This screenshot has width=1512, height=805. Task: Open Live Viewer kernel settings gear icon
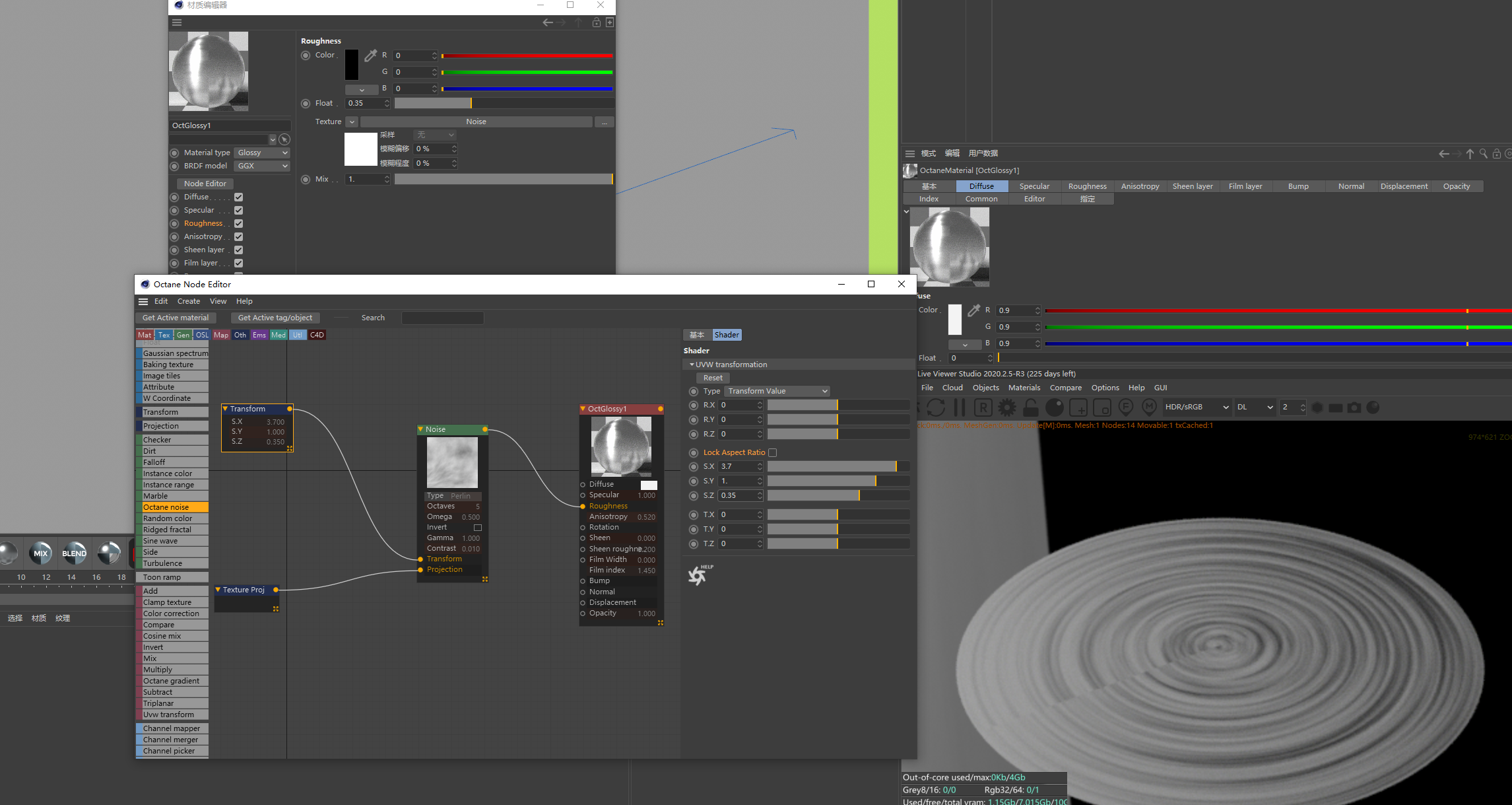pyautogui.click(x=1006, y=407)
